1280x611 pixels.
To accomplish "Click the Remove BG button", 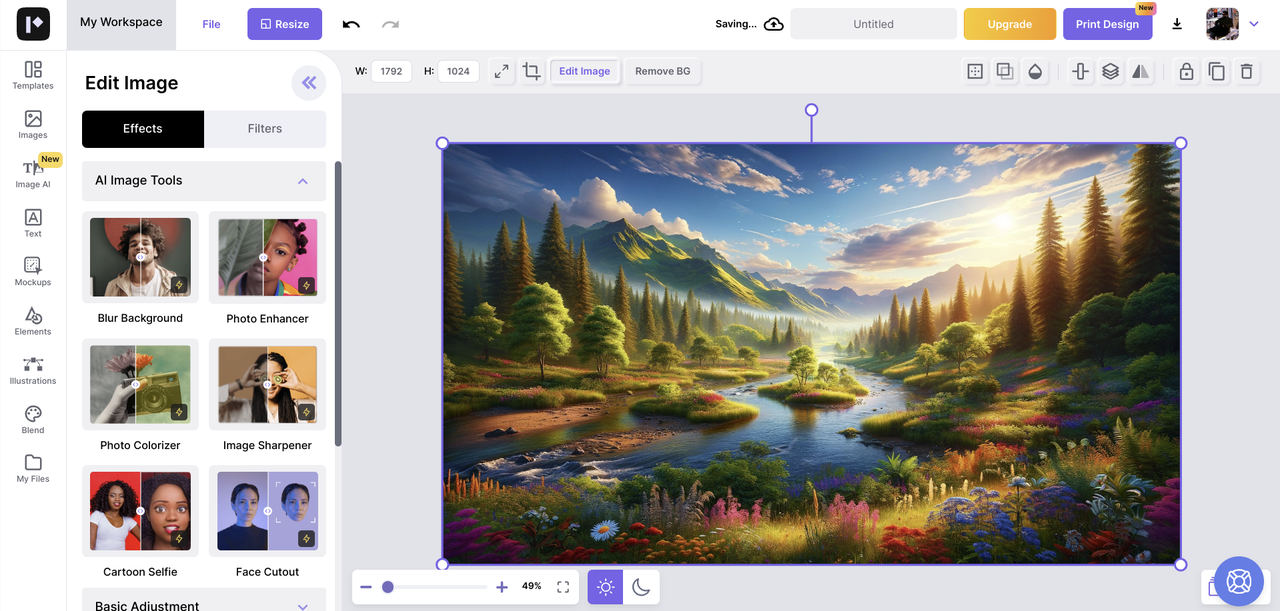I will point(662,71).
